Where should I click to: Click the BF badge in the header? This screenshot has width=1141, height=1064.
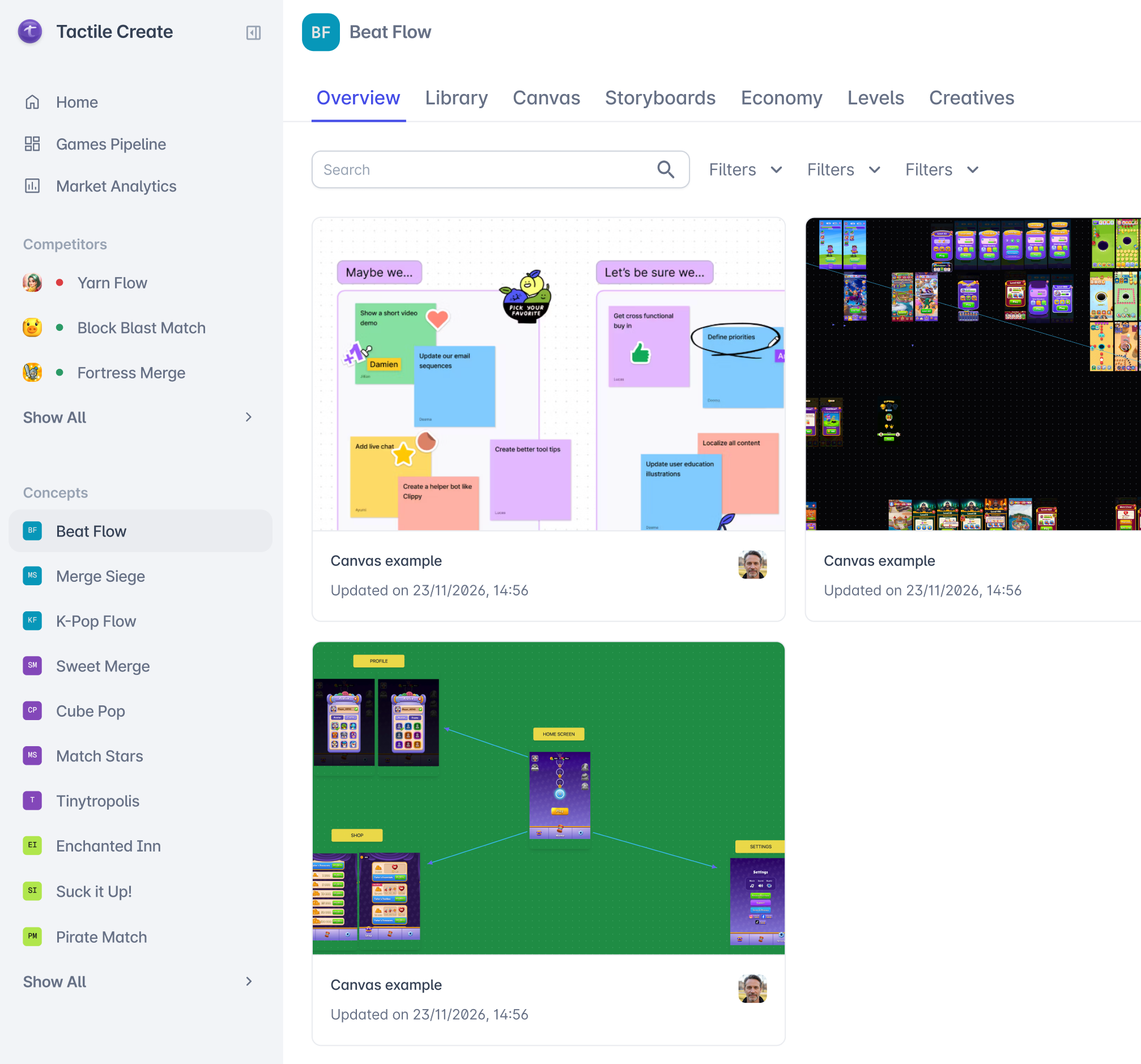[x=321, y=32]
